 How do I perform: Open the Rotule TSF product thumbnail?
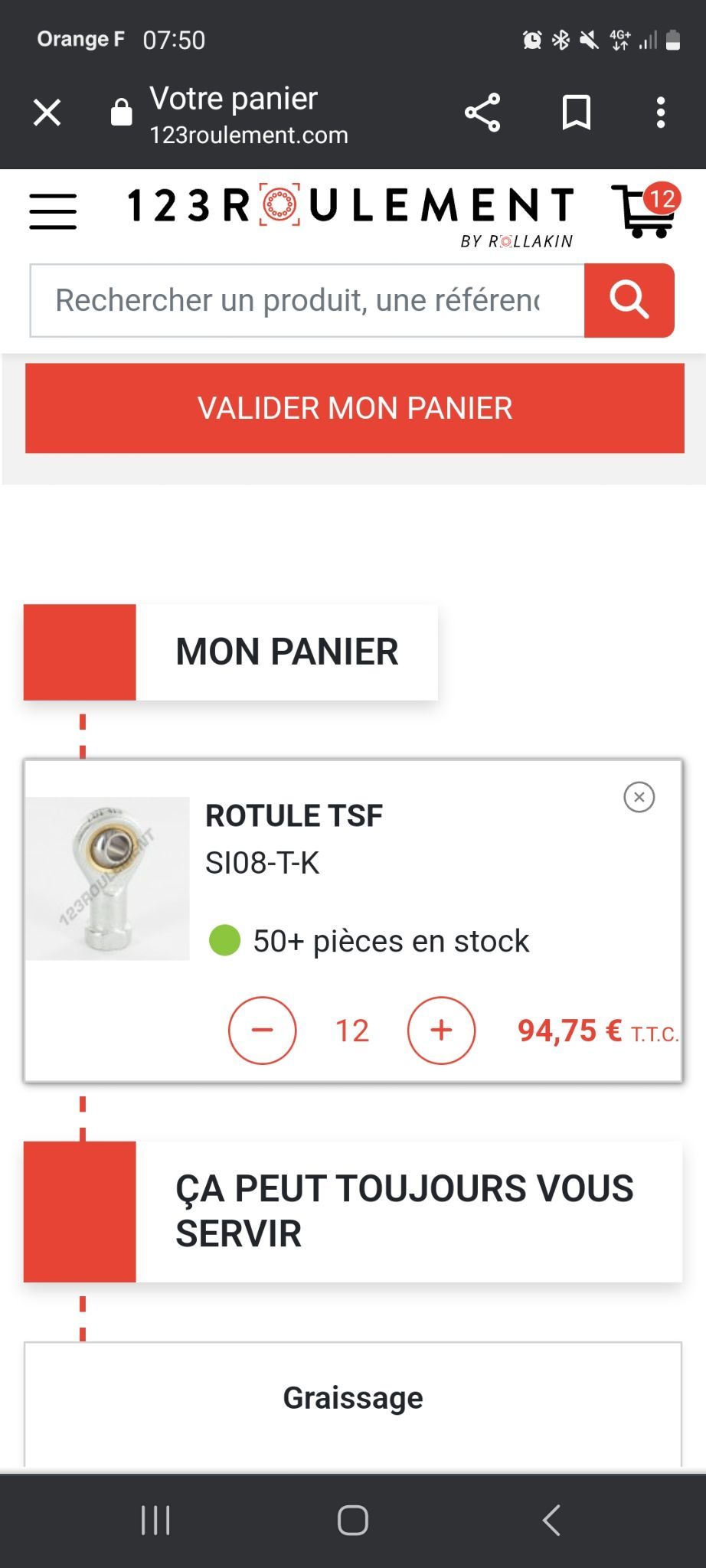(x=108, y=878)
